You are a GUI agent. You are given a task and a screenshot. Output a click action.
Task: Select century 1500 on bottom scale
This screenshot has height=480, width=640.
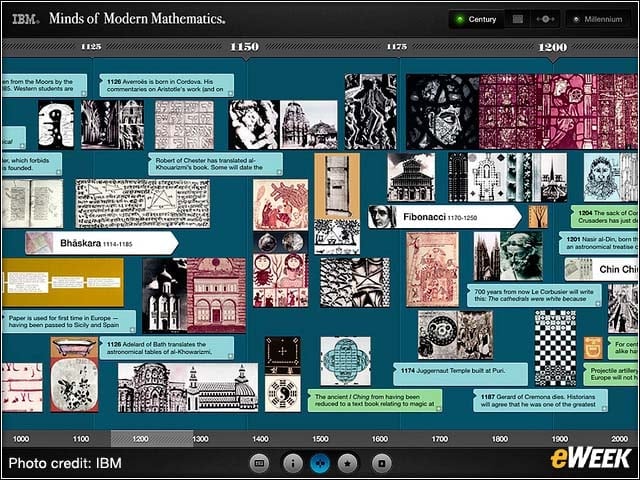(x=320, y=439)
